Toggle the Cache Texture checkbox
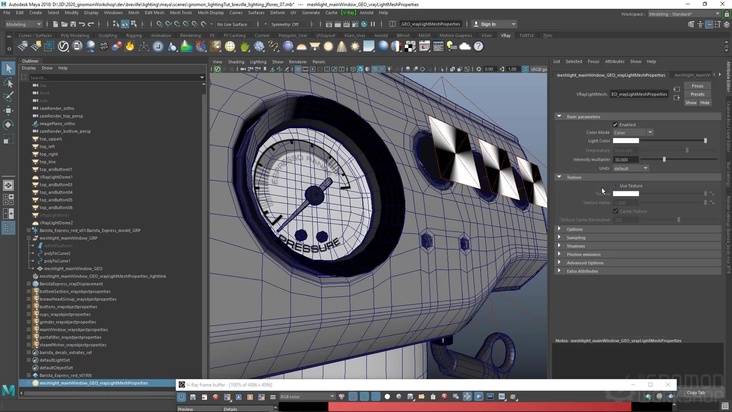 [x=617, y=211]
